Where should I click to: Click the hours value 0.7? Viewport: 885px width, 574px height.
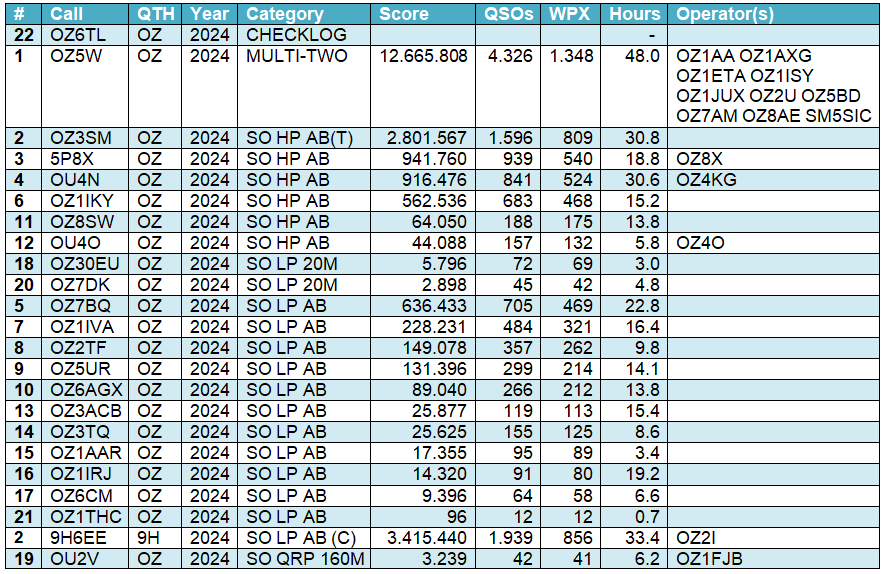647,516
